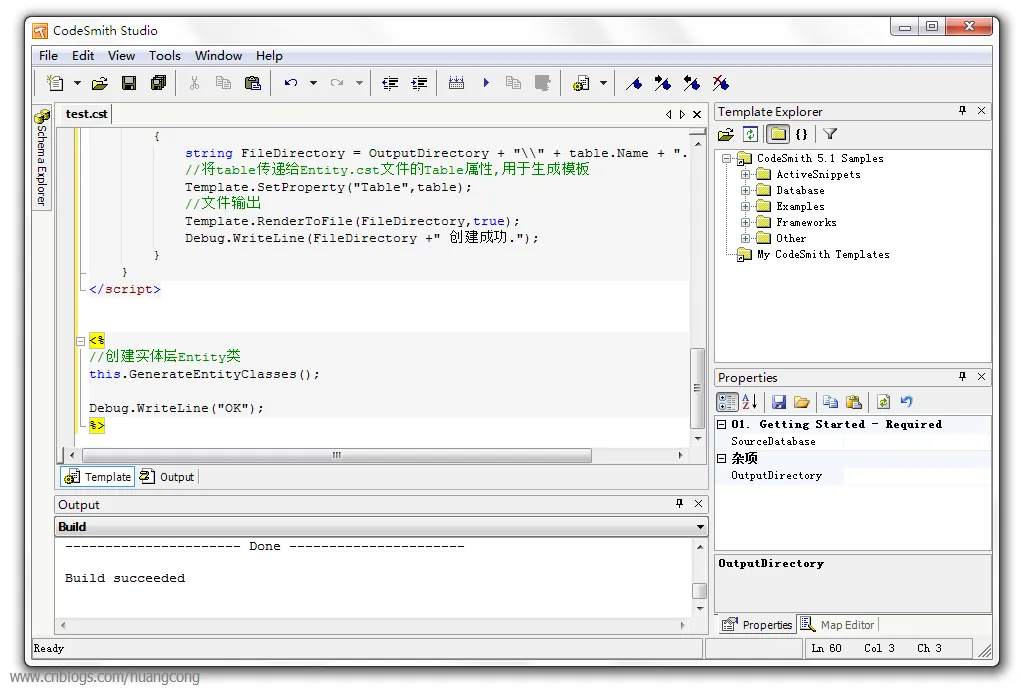Run the template with the play icon

(486, 83)
